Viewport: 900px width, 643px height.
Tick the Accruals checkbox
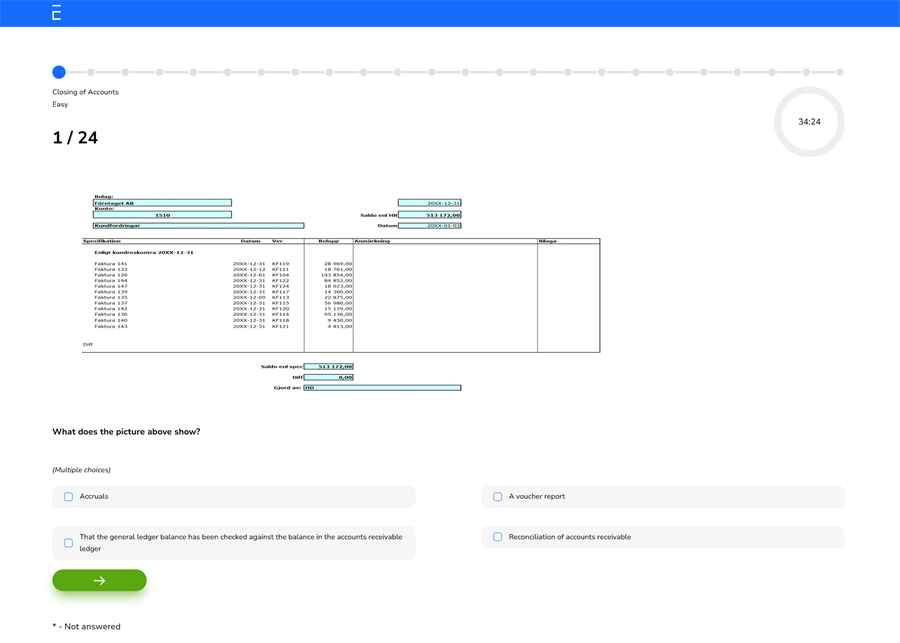(68, 497)
